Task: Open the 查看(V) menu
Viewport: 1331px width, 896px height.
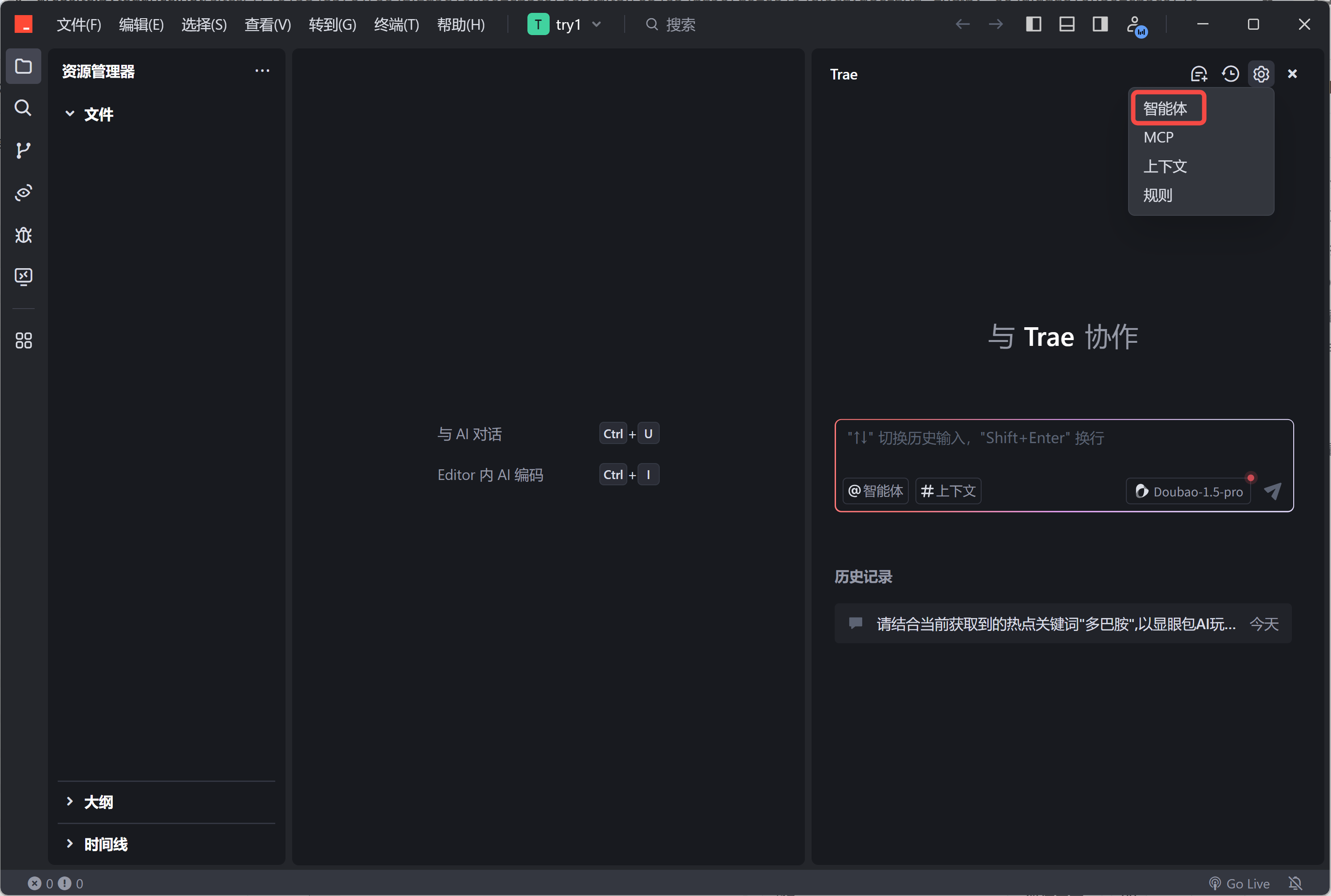Action: pos(267,24)
